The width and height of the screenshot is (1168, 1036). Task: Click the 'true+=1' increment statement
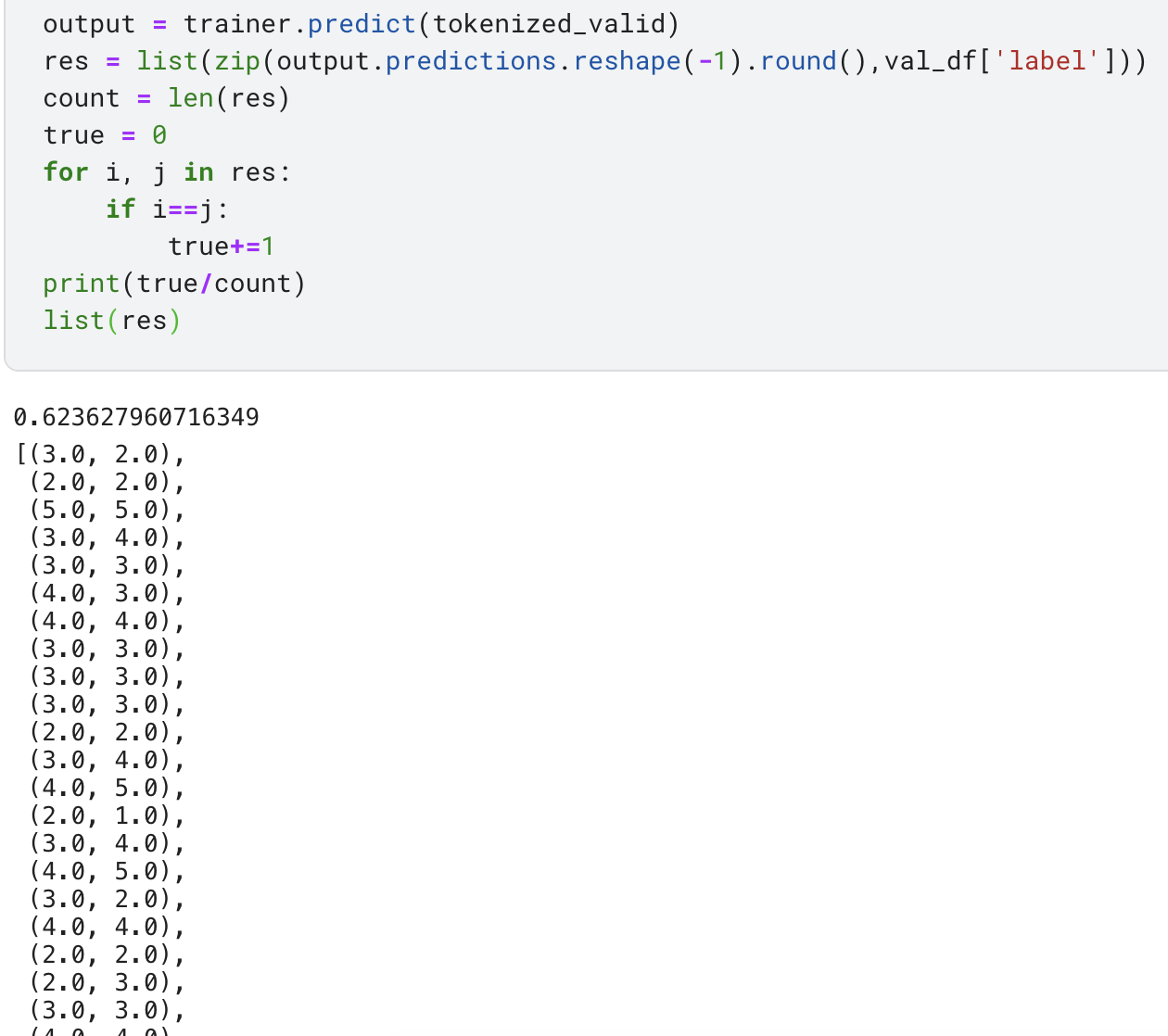[221, 246]
